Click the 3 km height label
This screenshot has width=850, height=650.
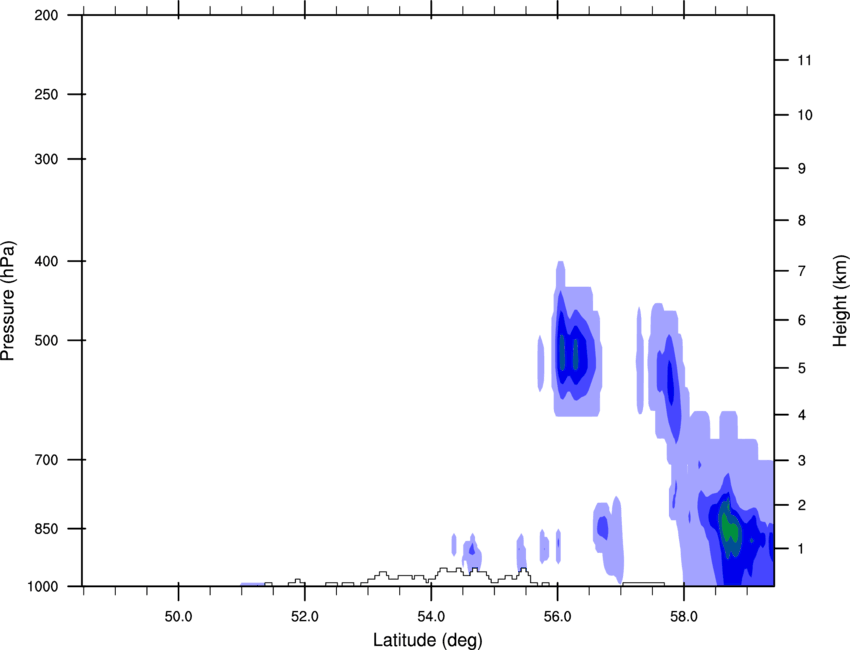pyautogui.click(x=802, y=460)
